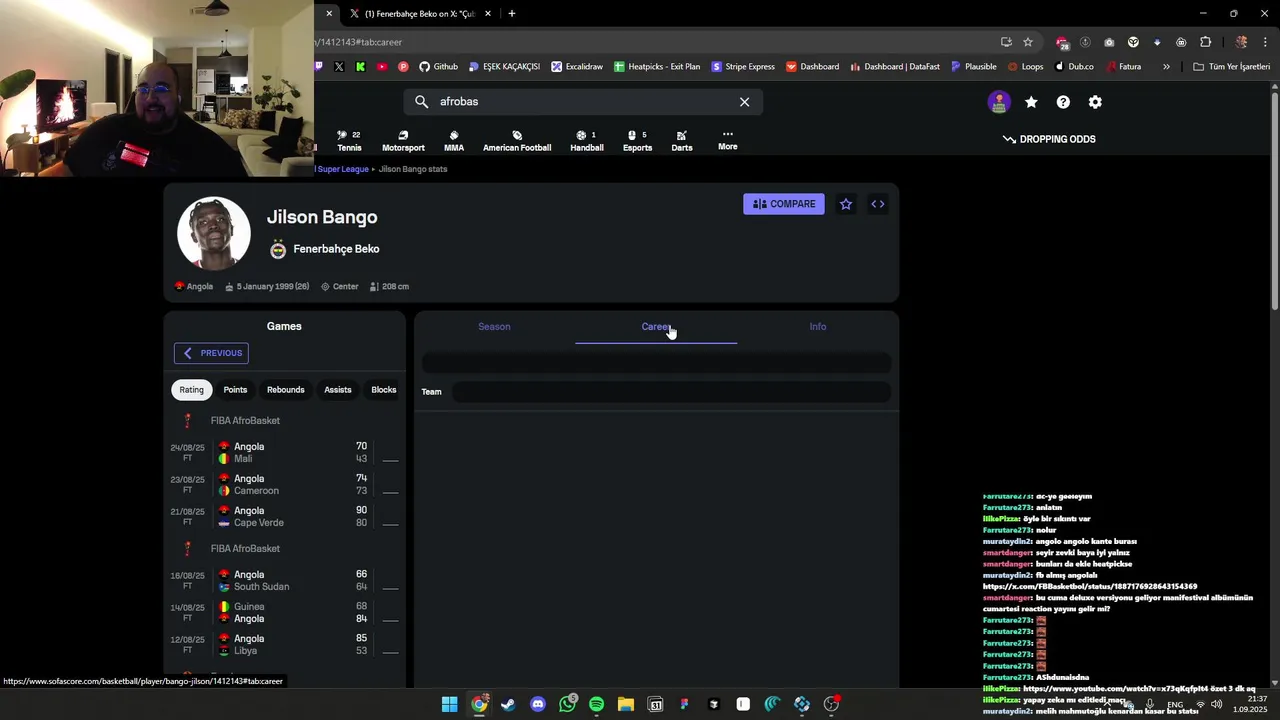Go to Previous games
The height and width of the screenshot is (720, 1280).
click(212, 353)
